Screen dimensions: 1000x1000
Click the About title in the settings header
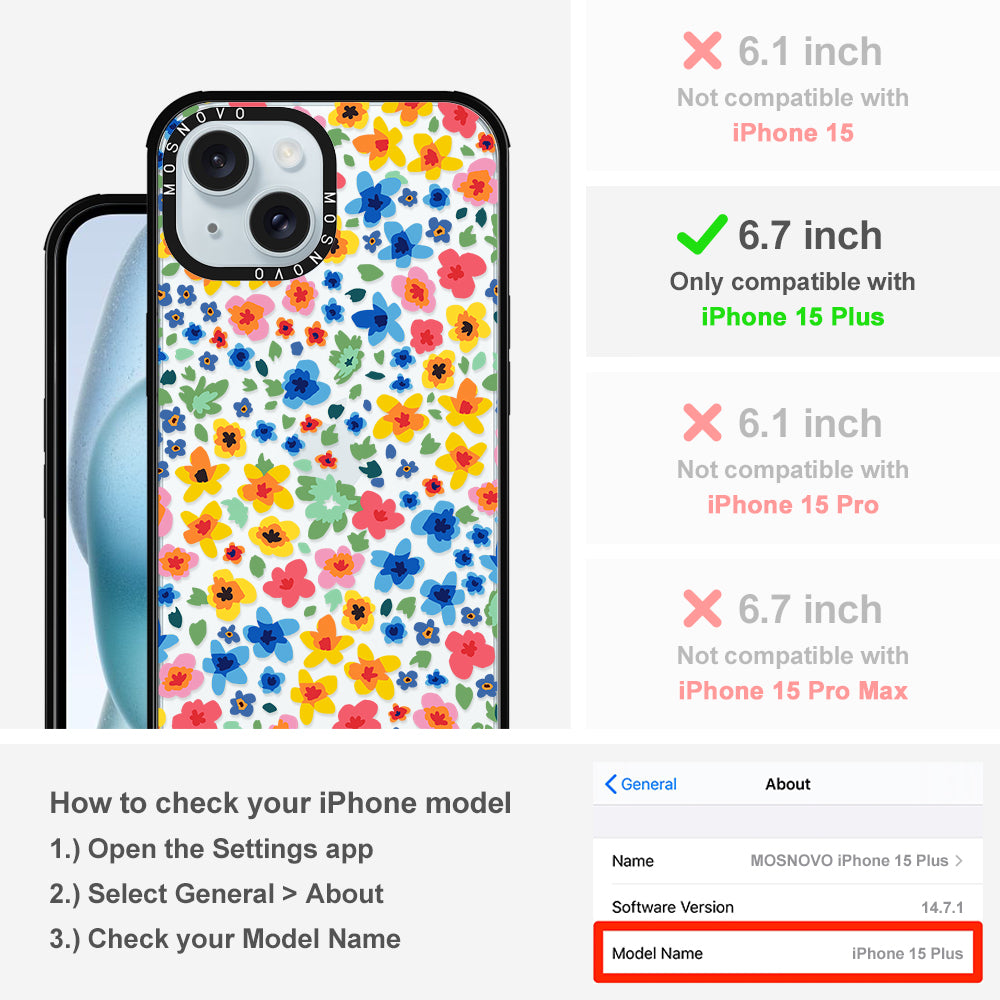point(788,784)
